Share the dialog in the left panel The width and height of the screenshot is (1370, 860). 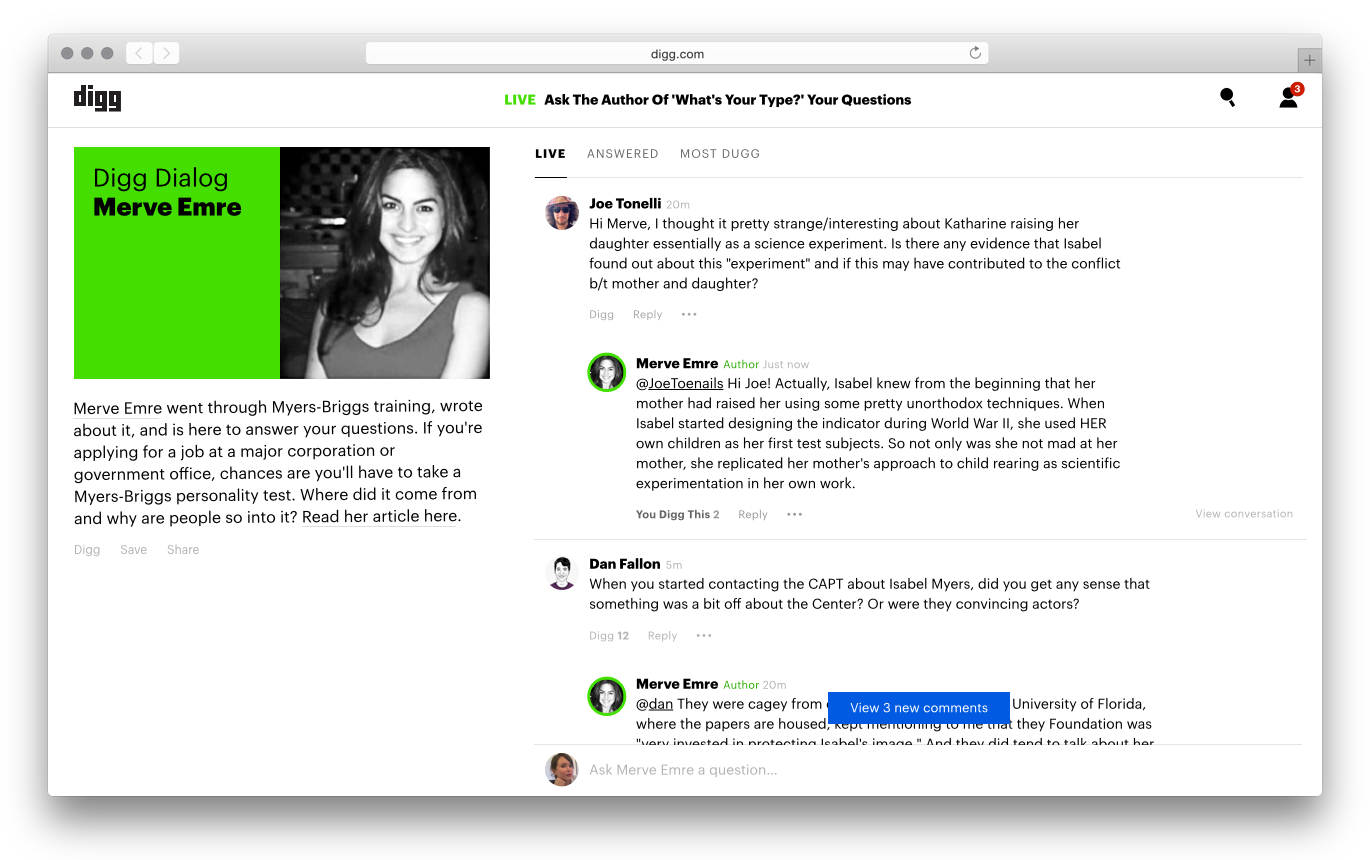coord(183,549)
